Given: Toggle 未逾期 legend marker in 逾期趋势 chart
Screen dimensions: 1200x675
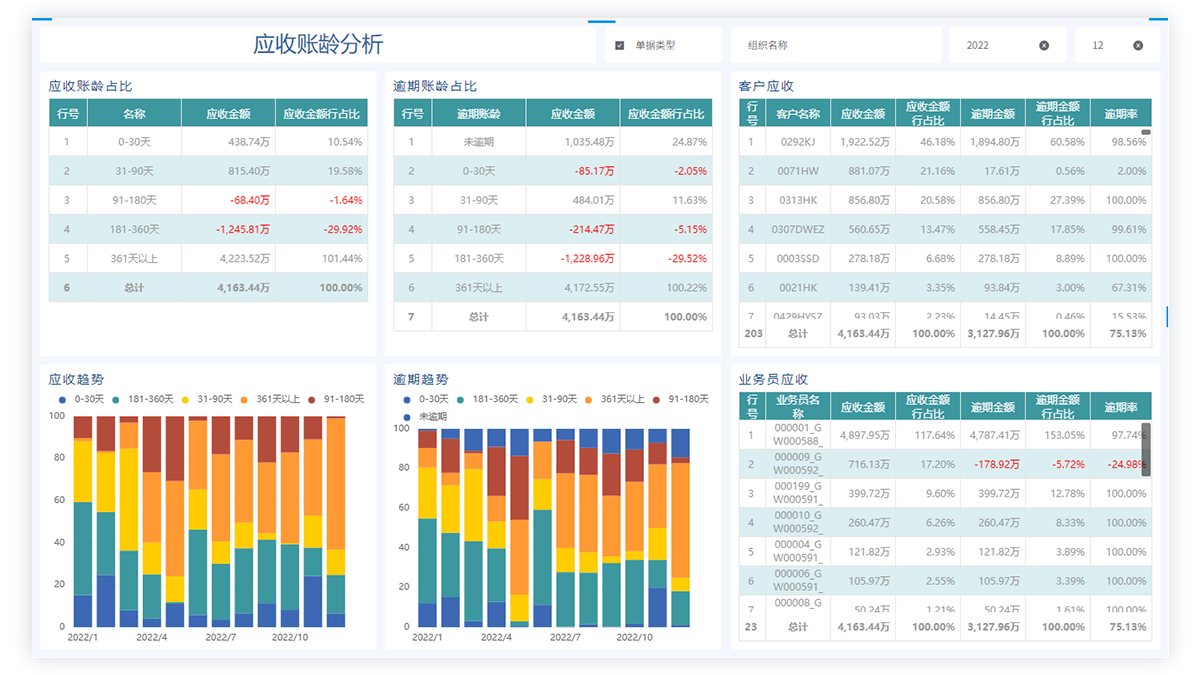Looking at the screenshot, I should [407, 416].
